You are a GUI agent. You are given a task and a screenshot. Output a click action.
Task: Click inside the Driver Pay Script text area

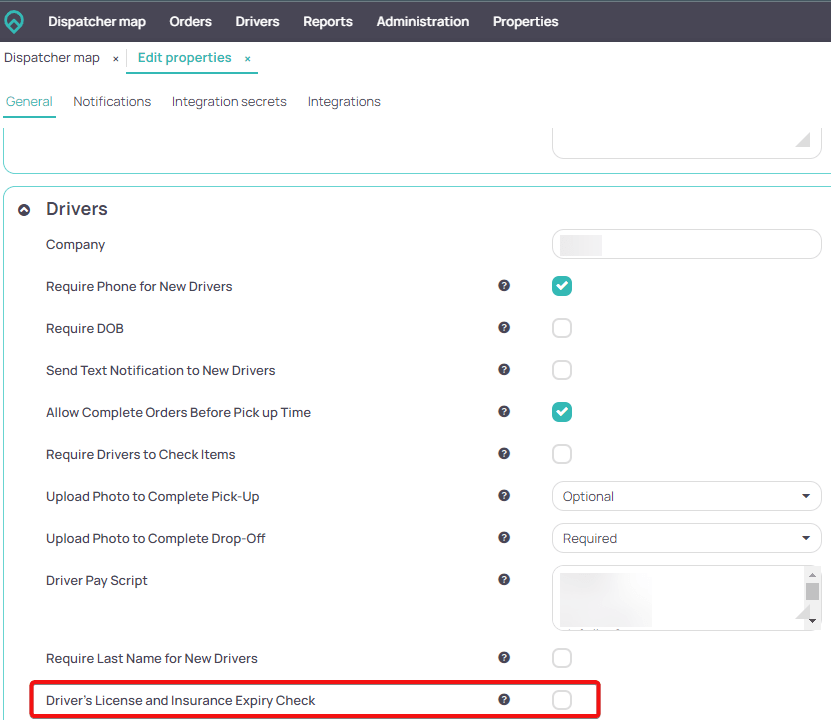(x=678, y=598)
